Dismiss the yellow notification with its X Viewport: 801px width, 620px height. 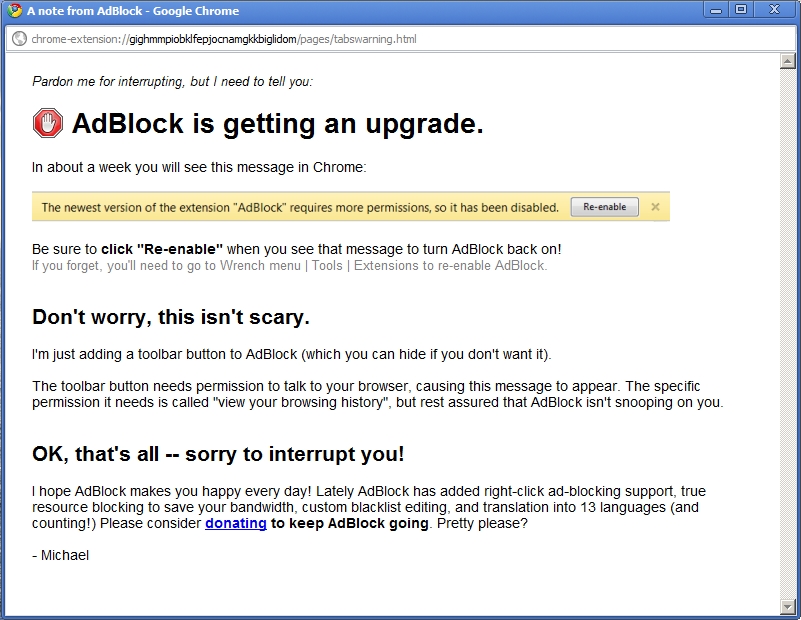(x=655, y=207)
